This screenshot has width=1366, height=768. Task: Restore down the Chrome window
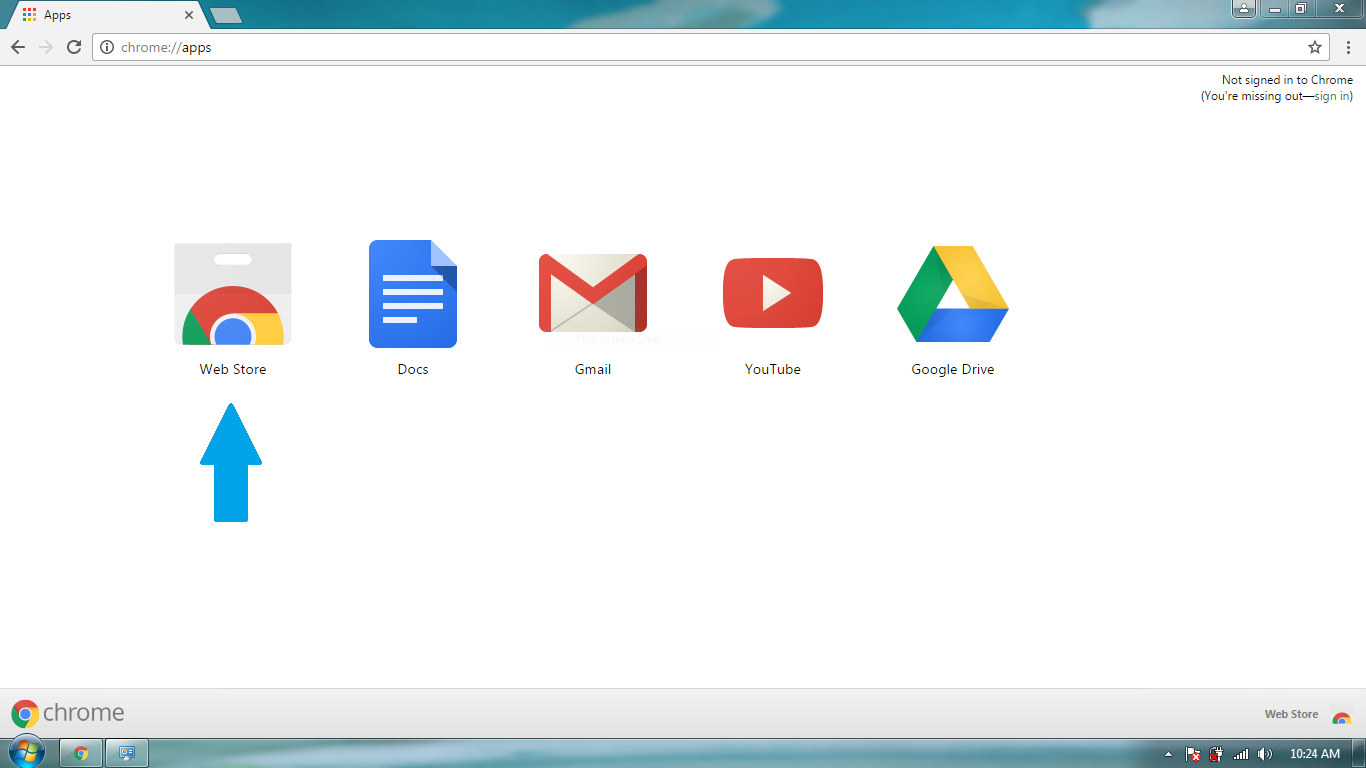click(x=1300, y=8)
